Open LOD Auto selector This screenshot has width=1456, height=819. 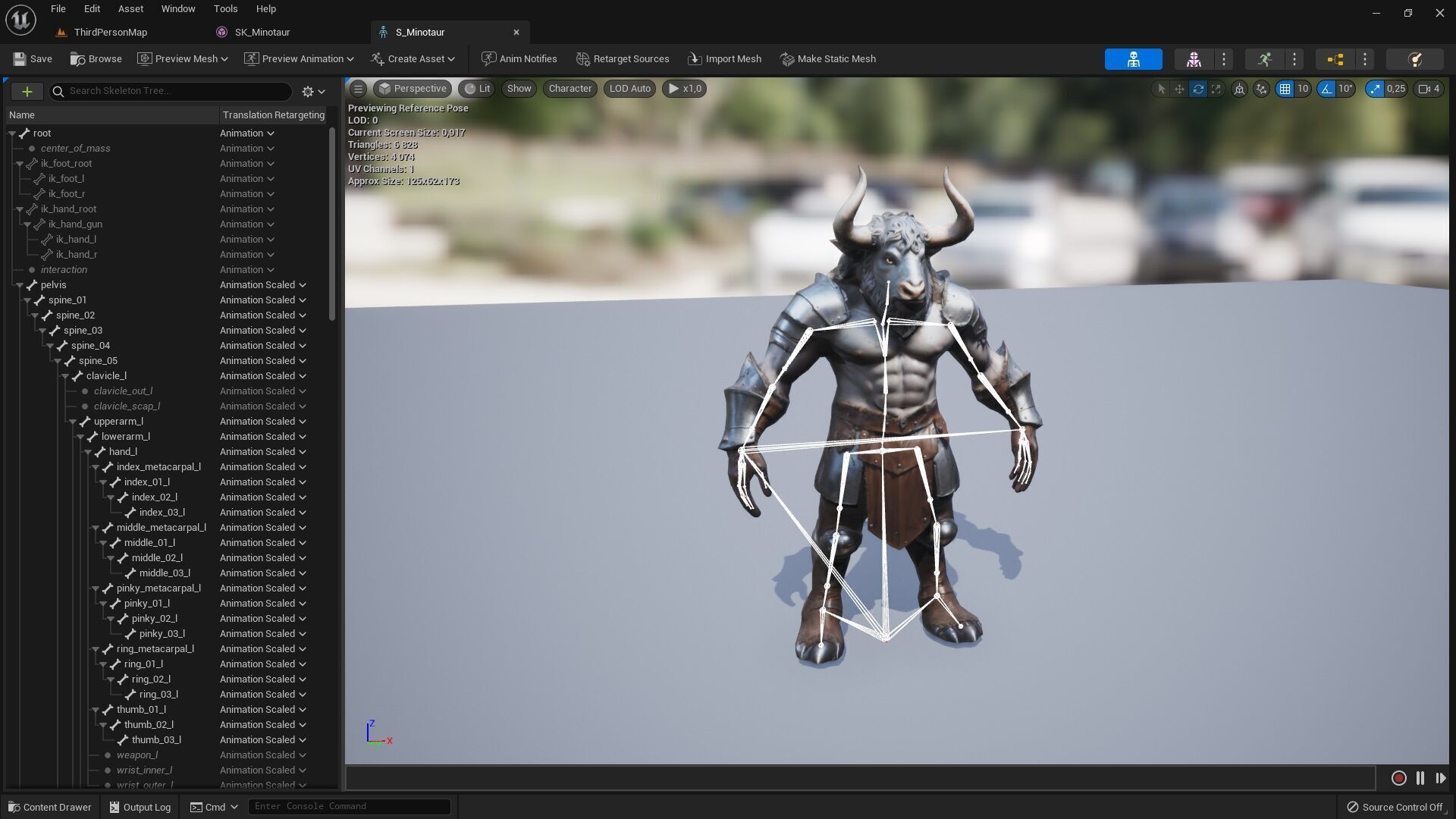(x=630, y=89)
